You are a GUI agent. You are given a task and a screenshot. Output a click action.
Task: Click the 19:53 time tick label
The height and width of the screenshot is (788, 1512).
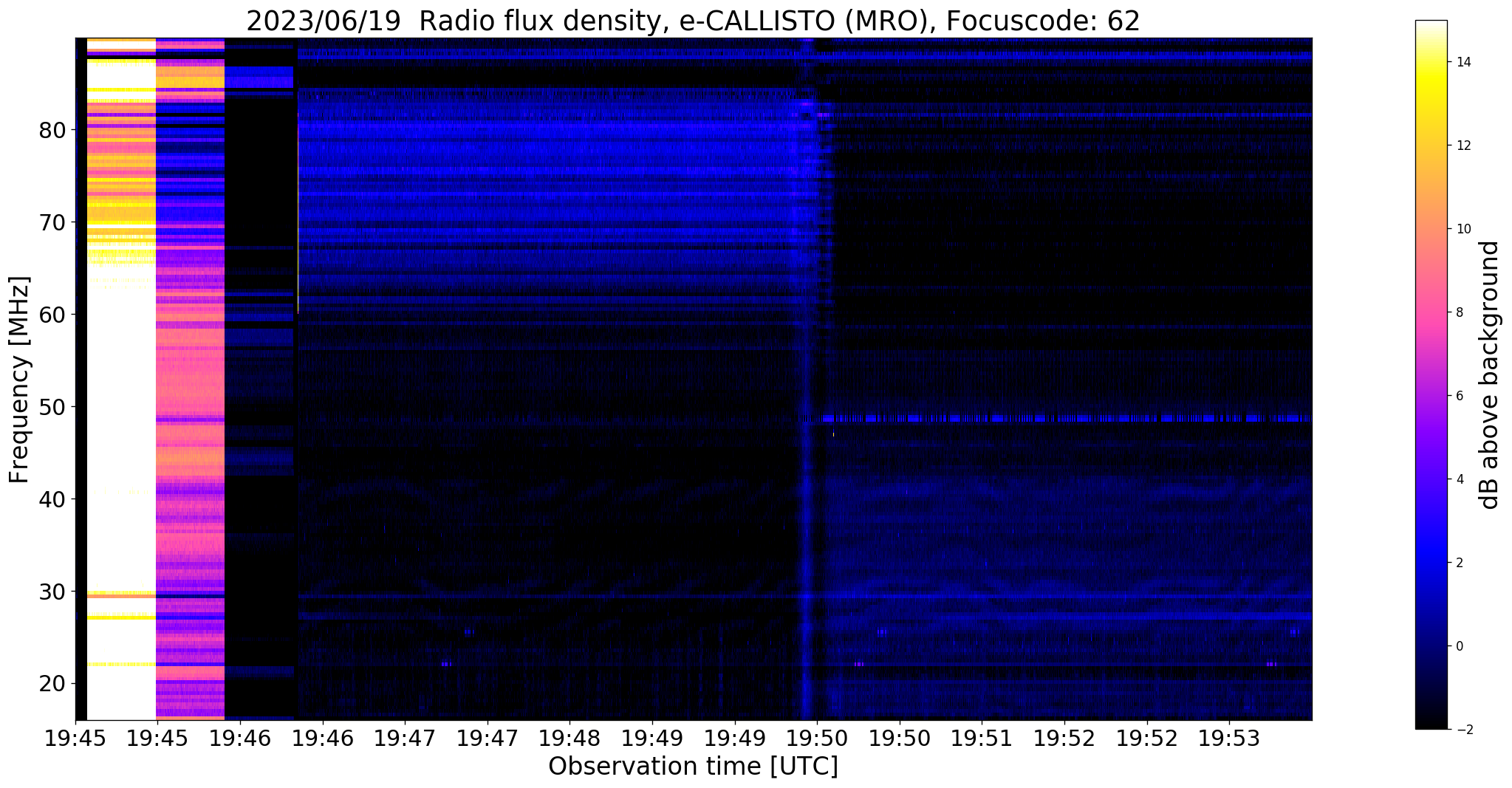[x=1229, y=737]
